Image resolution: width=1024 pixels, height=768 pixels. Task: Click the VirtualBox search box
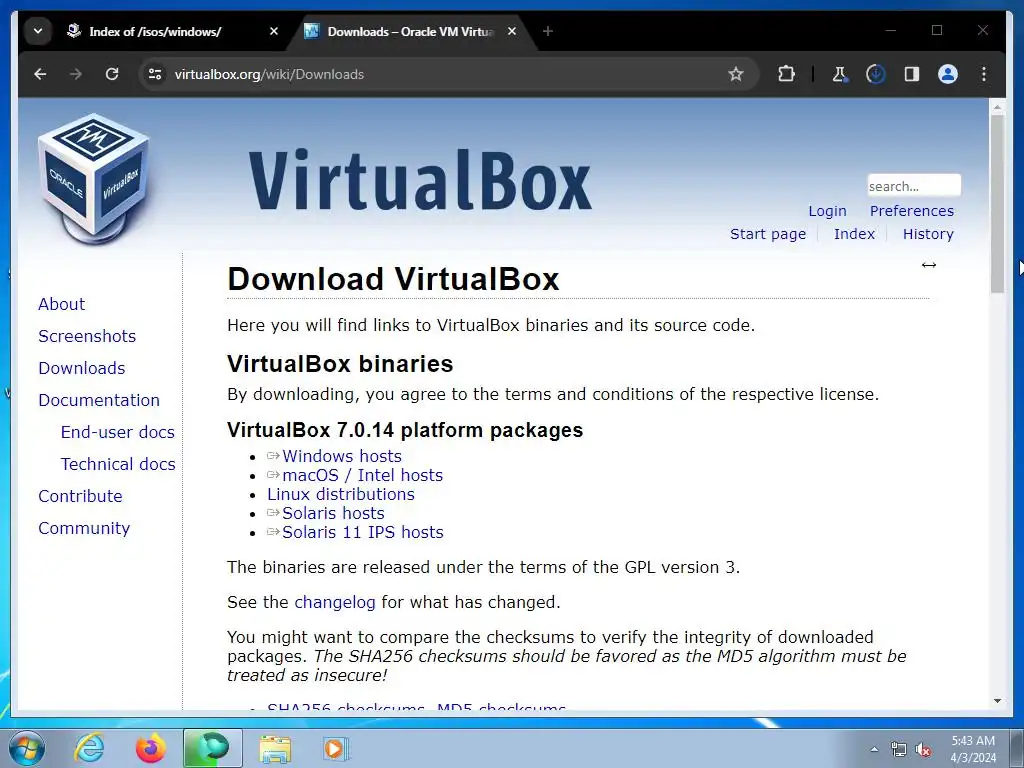pos(914,185)
